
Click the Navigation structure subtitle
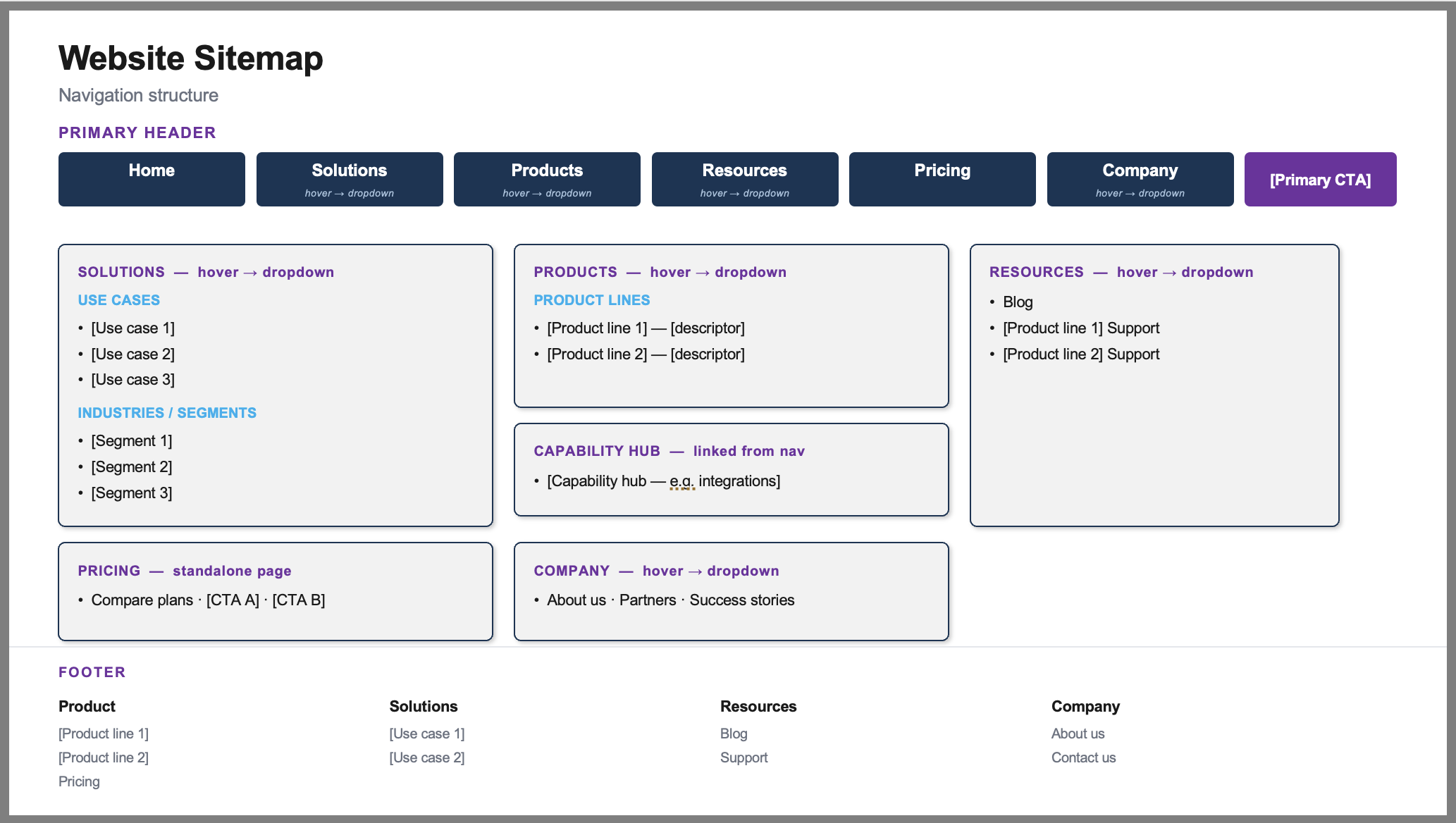point(138,95)
